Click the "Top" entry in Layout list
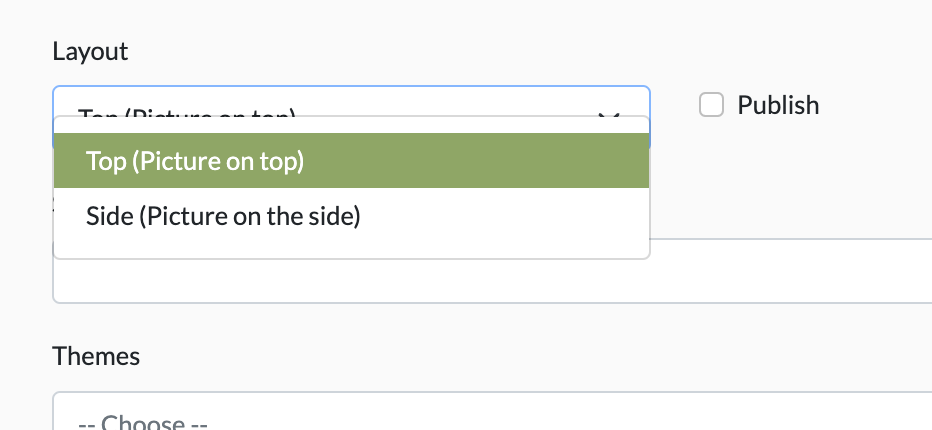Screen dimensions: 932x430 195,161
